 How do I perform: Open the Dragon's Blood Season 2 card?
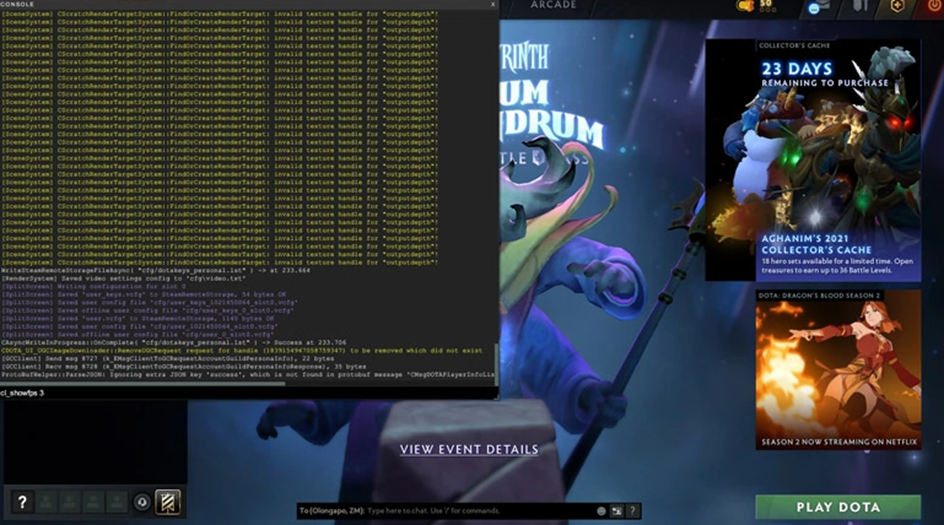click(x=838, y=370)
